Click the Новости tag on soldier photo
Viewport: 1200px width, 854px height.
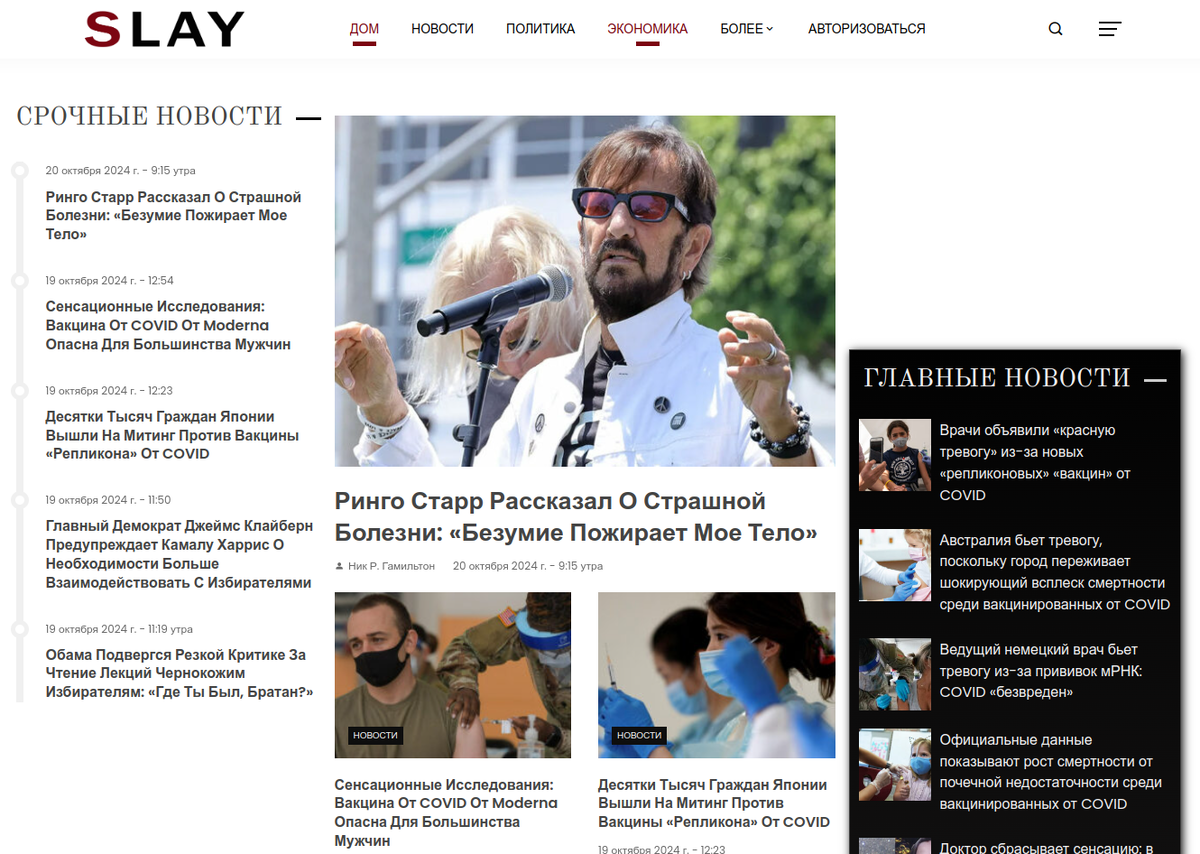point(375,735)
